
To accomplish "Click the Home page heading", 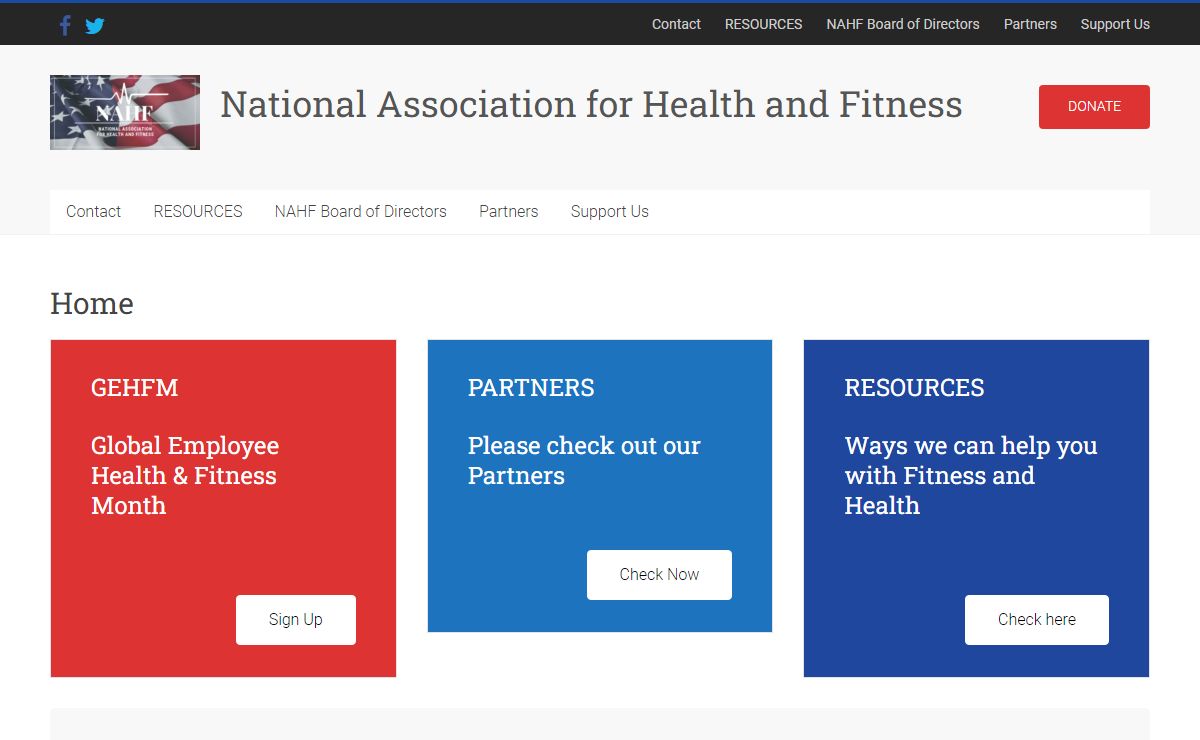I will coord(92,304).
